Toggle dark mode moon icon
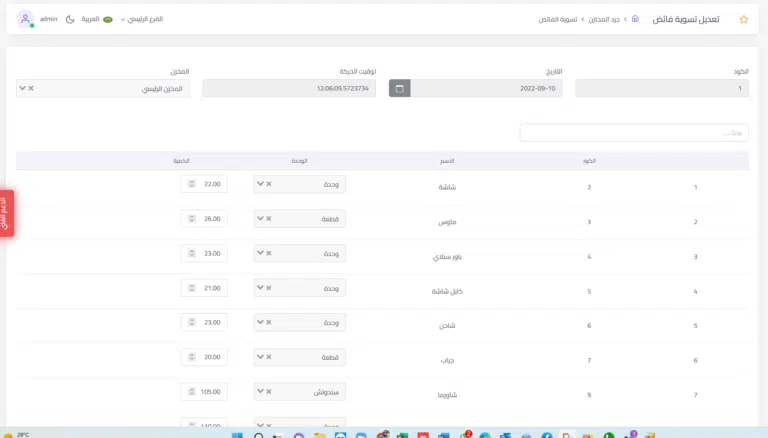The width and height of the screenshot is (768, 438). [x=70, y=19]
